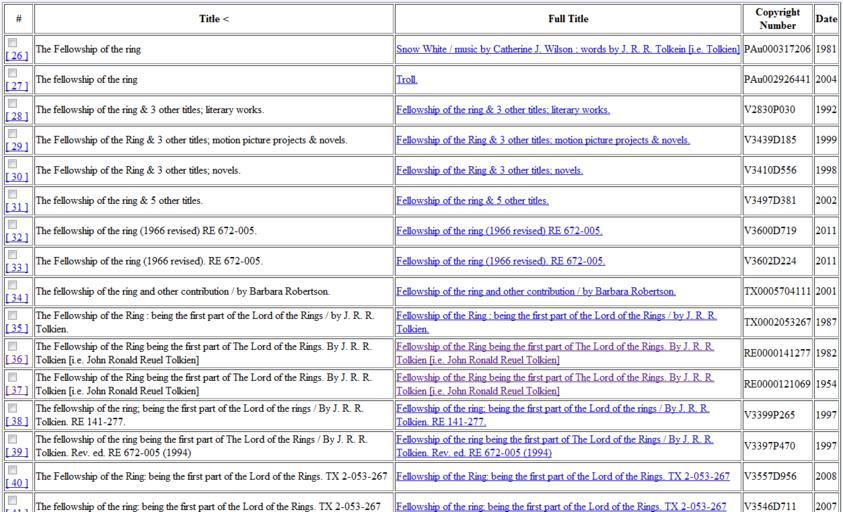Open the 'Rev. ed. RE 672-005 (1994)' link
The image size is (843, 512).
tap(554, 446)
